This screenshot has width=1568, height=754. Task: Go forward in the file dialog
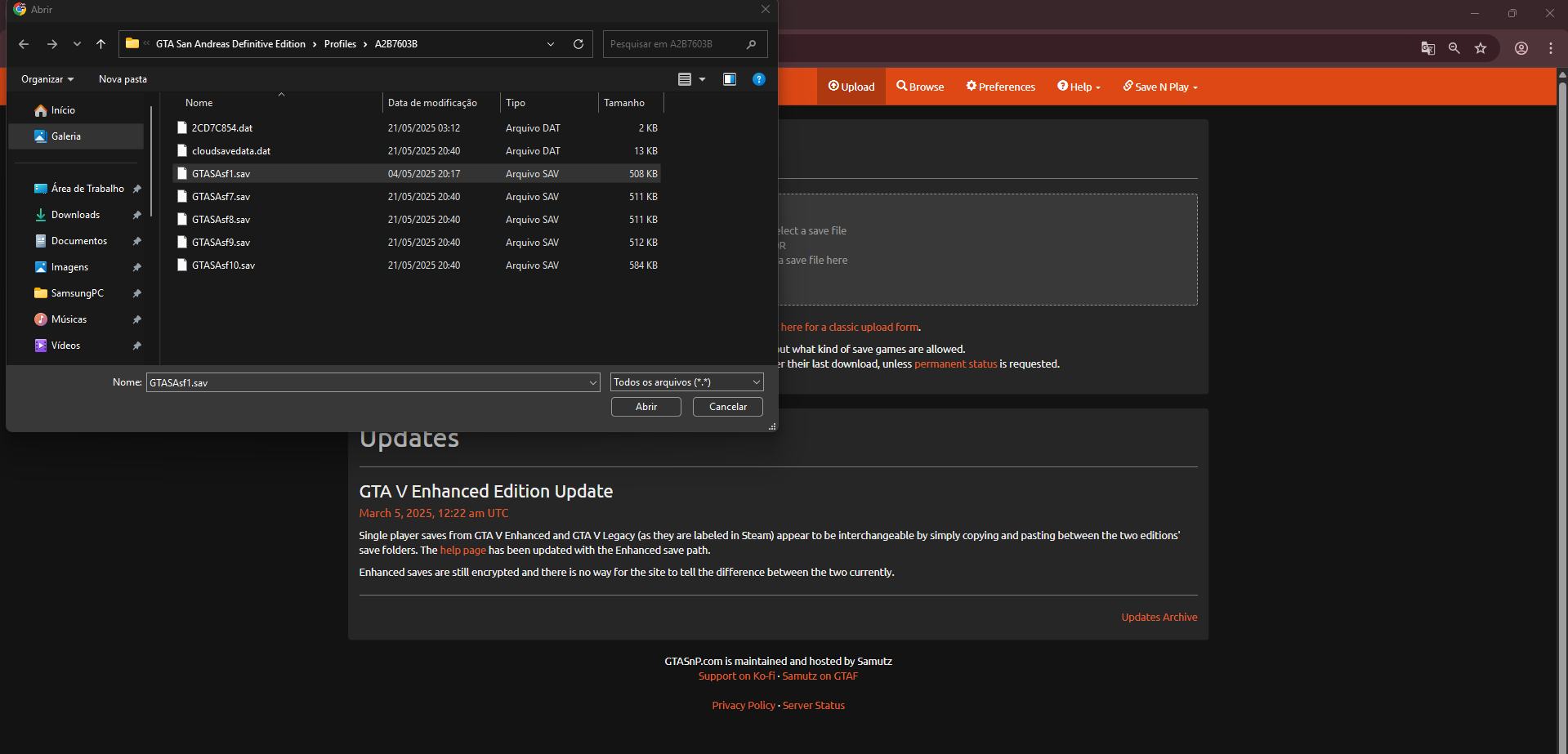coord(52,44)
